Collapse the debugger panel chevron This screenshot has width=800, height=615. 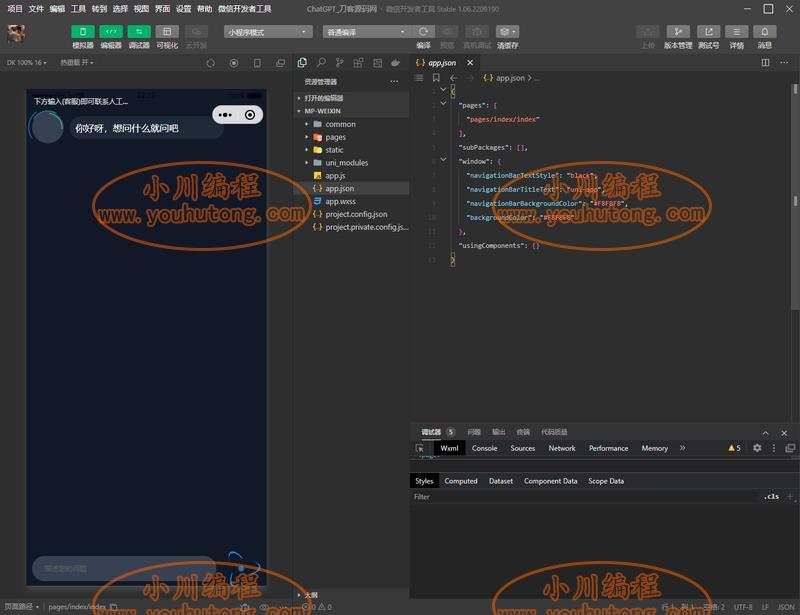click(765, 433)
